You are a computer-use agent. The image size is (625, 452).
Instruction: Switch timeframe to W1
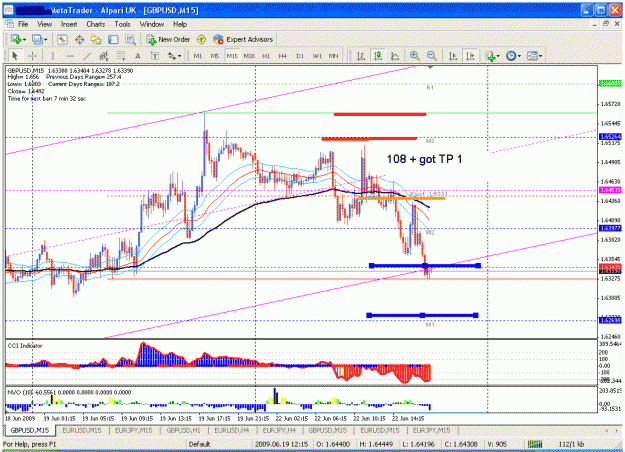pos(317,56)
